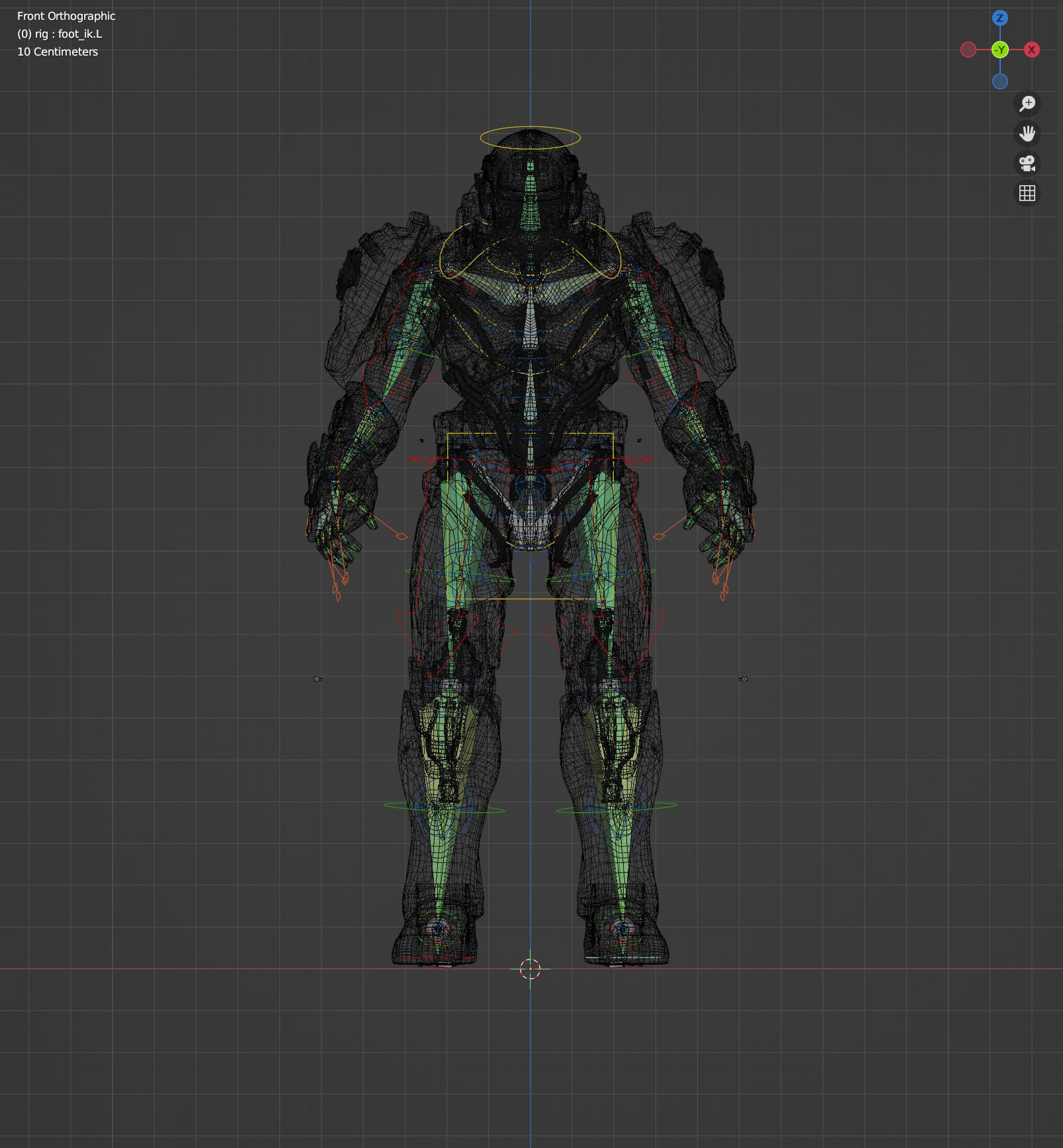Click '10 Centimeters' grid scale text
This screenshot has width=1063, height=1148.
58,52
